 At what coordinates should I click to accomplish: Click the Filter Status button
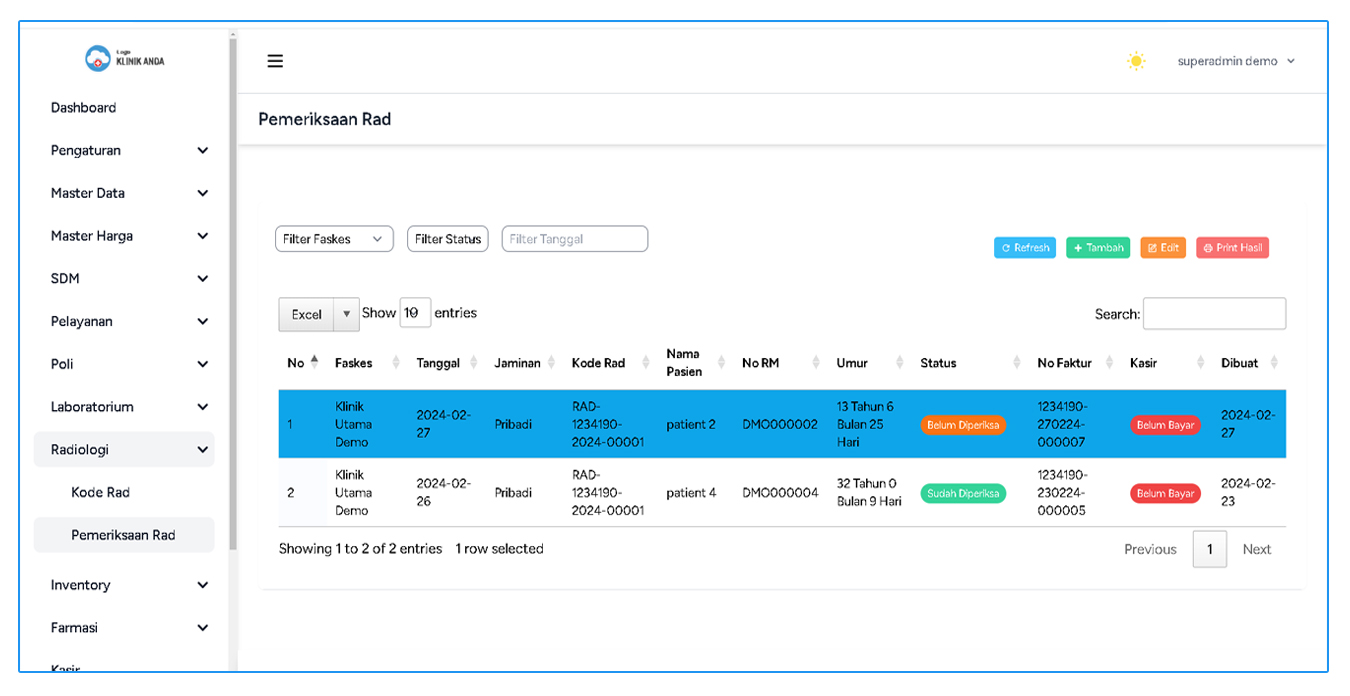(x=447, y=239)
